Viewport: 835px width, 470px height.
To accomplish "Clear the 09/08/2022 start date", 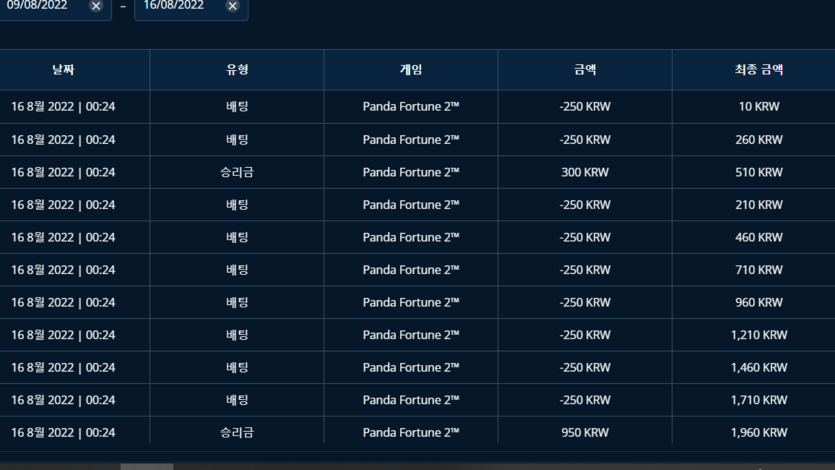I will pyautogui.click(x=96, y=6).
